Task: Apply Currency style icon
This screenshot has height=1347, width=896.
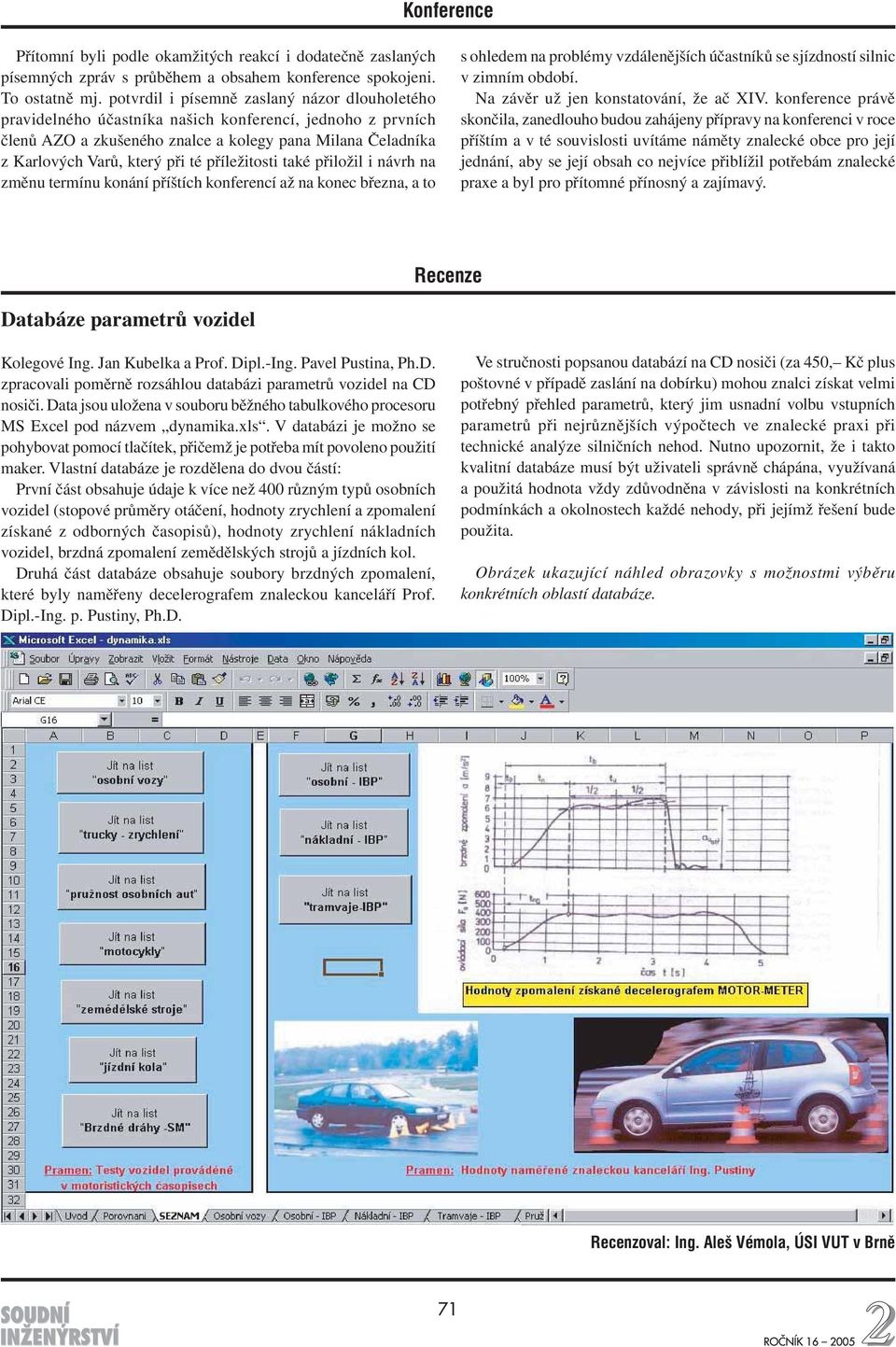Action: [333, 701]
